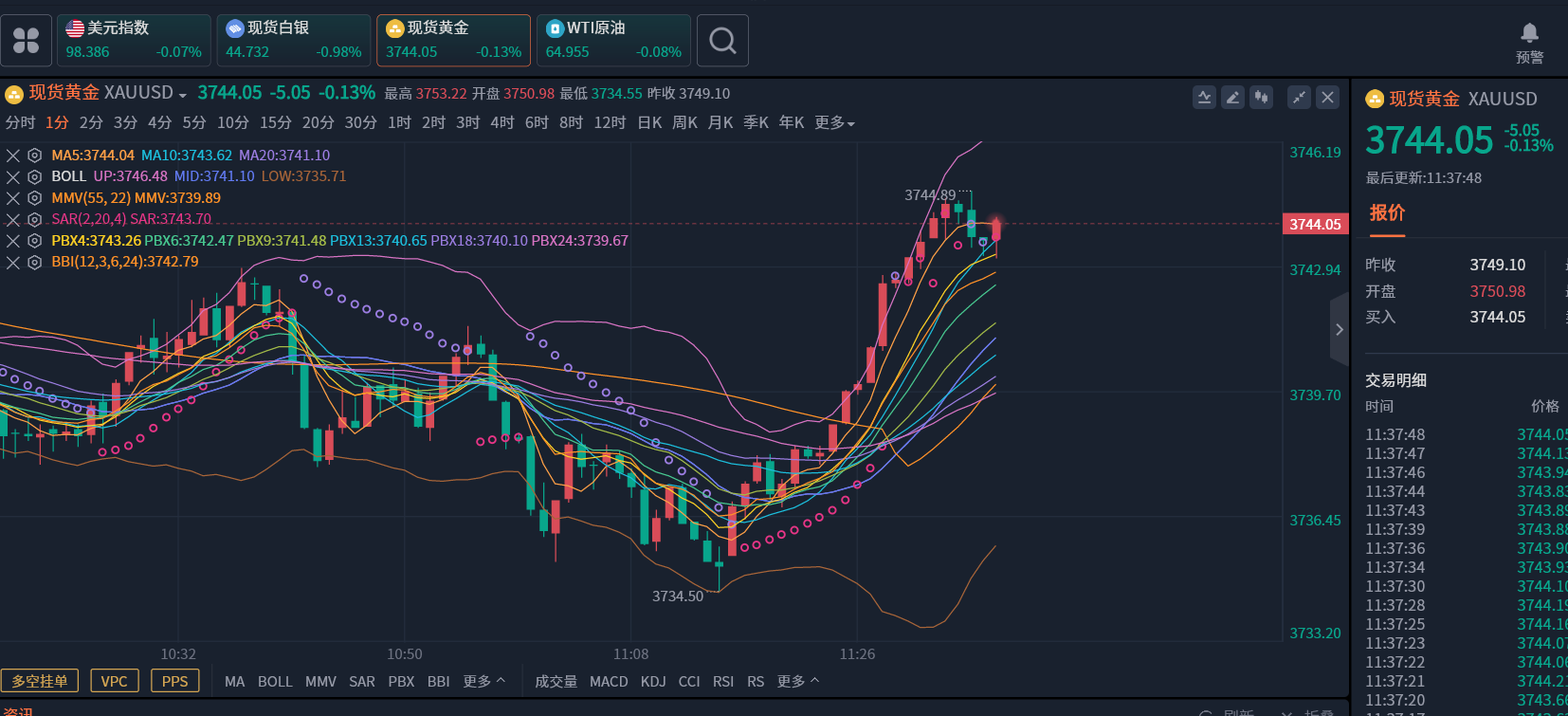This screenshot has width=1568, height=716.
Task: Expand 更多 after RS sub indicators
Action: pos(797,682)
